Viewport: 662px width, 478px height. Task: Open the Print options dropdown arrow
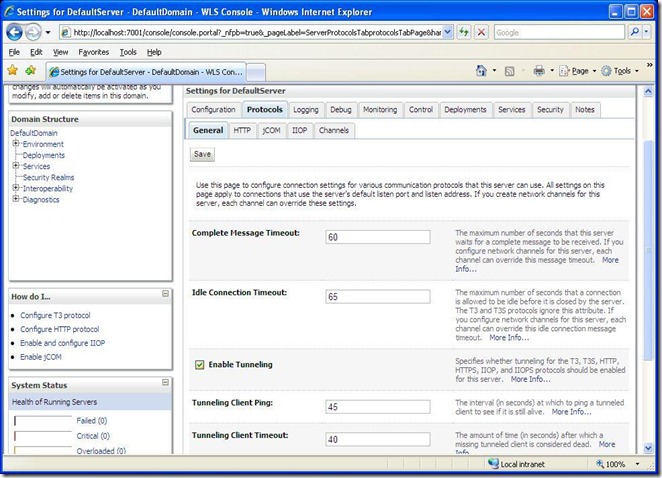tap(552, 71)
